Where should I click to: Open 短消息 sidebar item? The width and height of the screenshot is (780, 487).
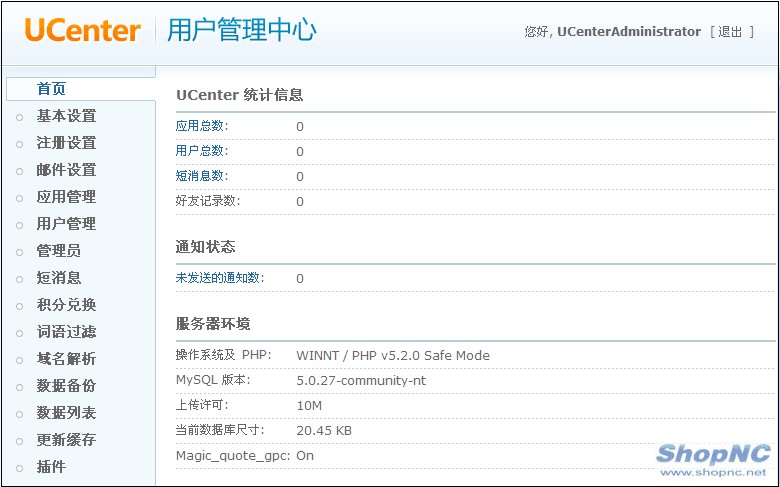[x=59, y=278]
